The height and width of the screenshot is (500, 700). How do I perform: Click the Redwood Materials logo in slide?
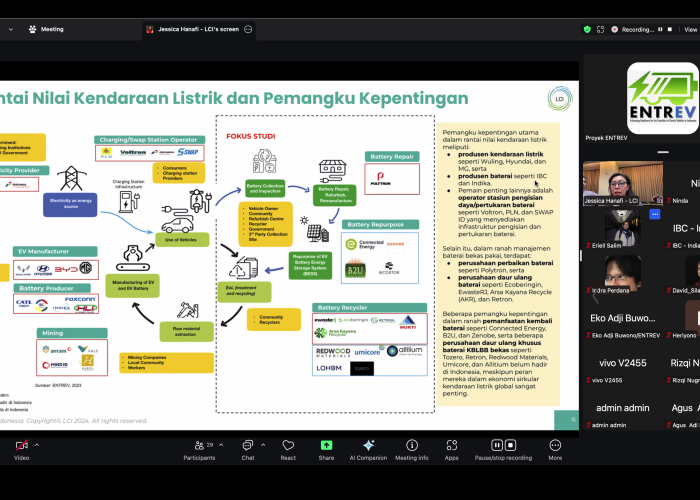(333, 352)
